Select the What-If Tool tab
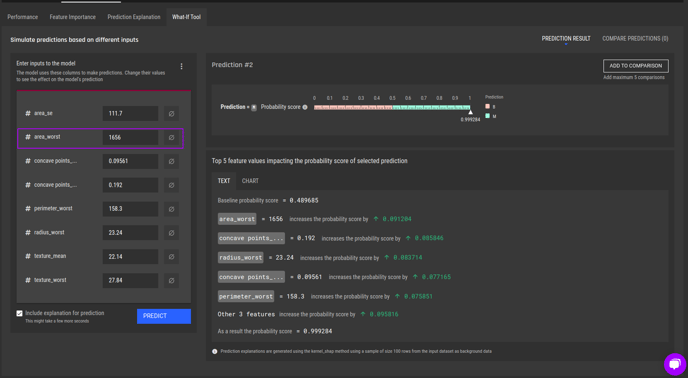The height and width of the screenshot is (378, 688). point(186,17)
